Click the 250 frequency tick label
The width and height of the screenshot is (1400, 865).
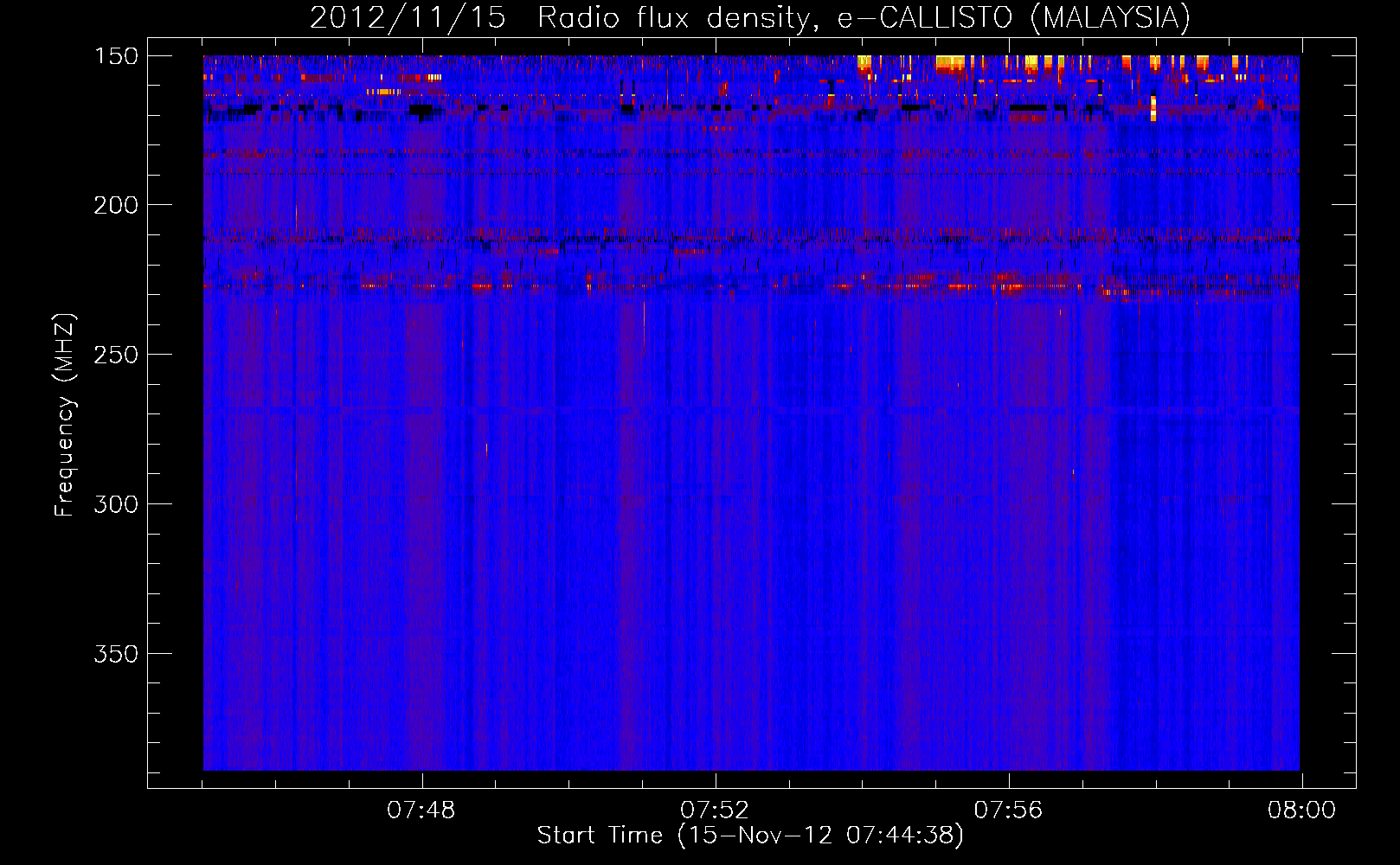pyautogui.click(x=116, y=355)
